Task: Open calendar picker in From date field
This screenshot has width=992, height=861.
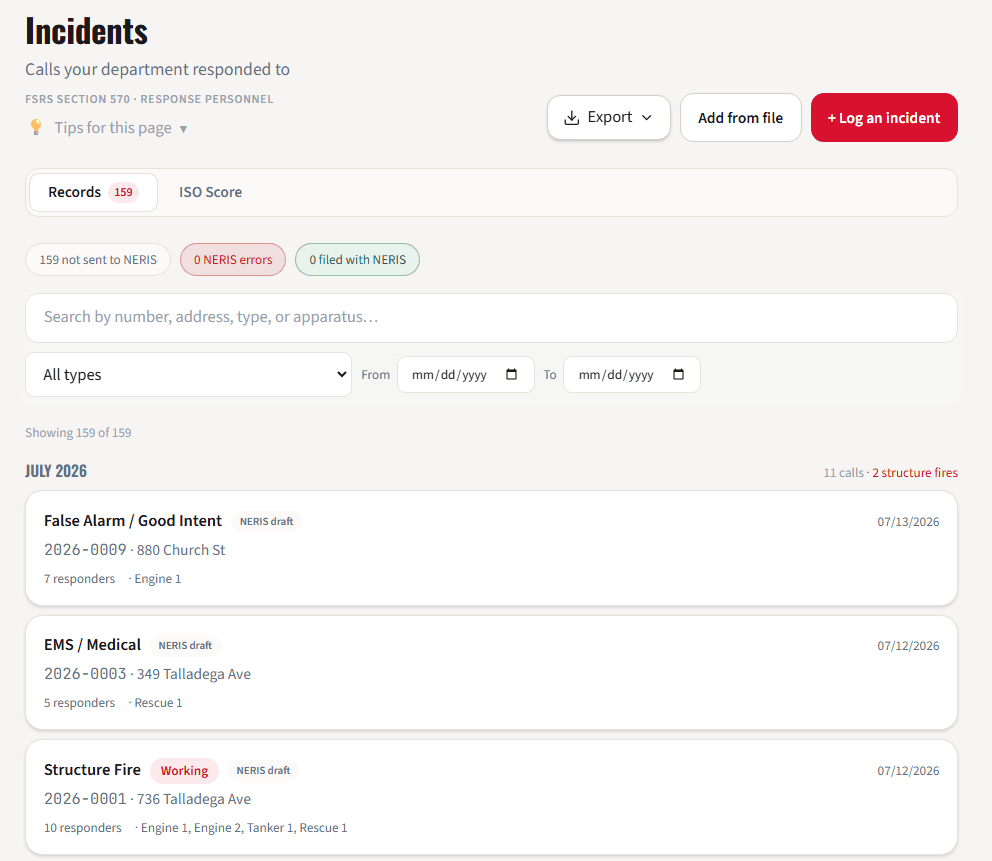Action: pyautogui.click(x=511, y=375)
